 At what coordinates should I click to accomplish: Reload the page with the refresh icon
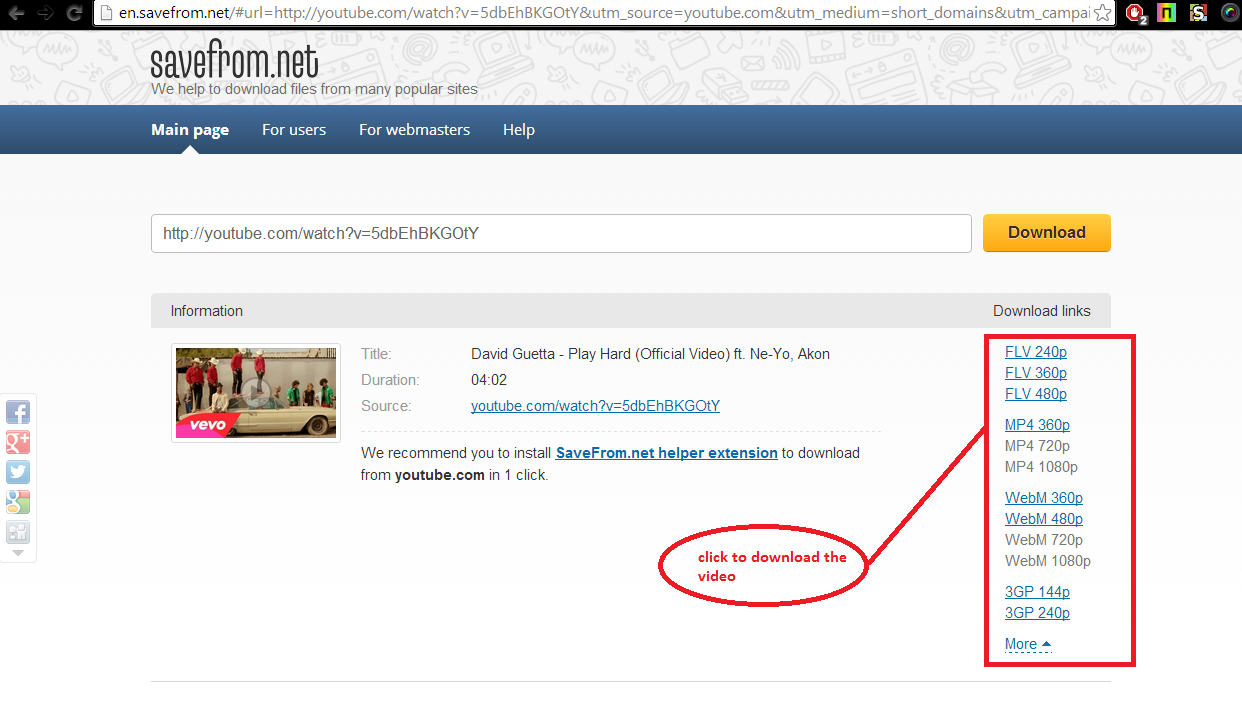tap(74, 14)
